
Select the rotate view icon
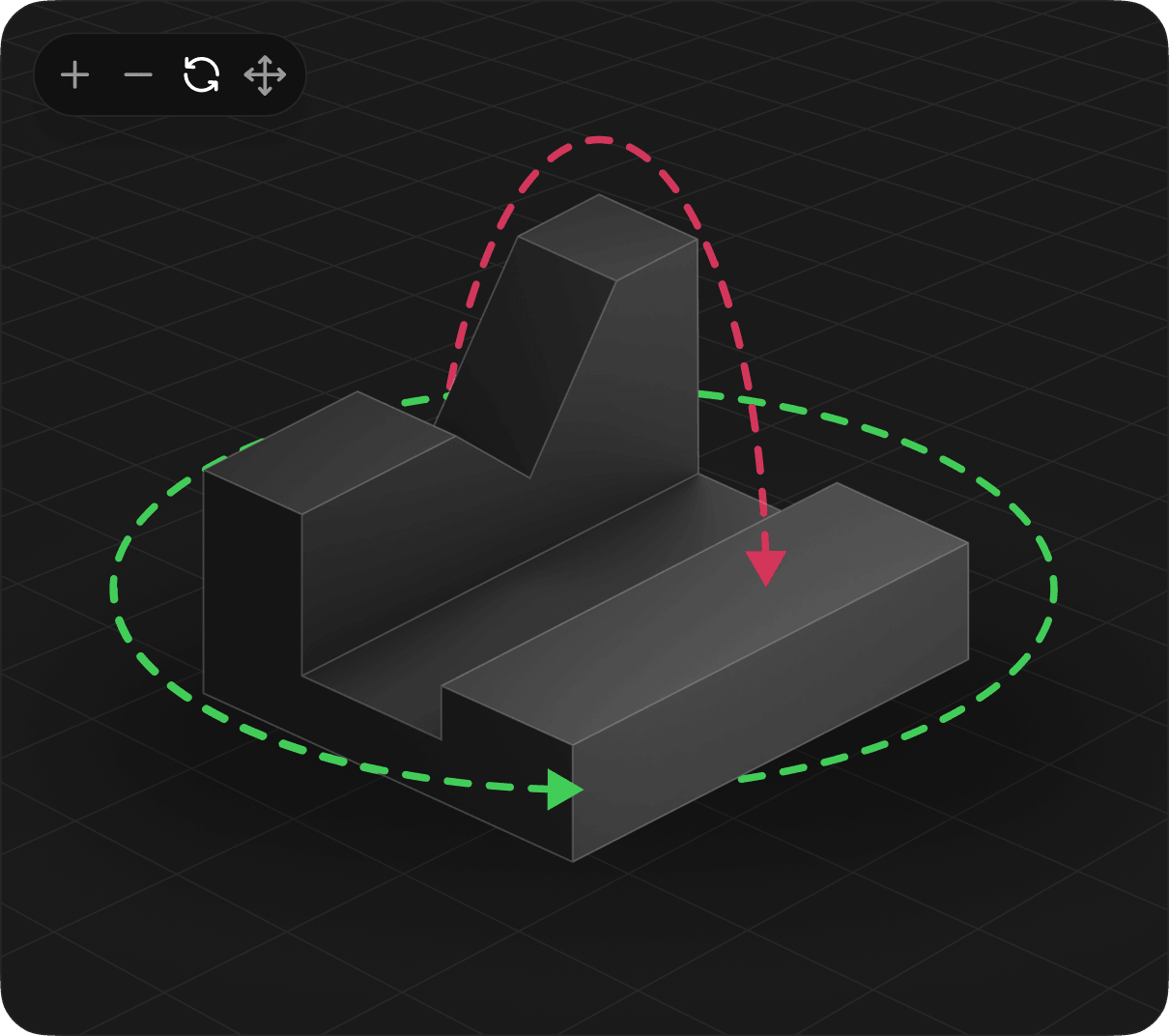click(x=201, y=75)
